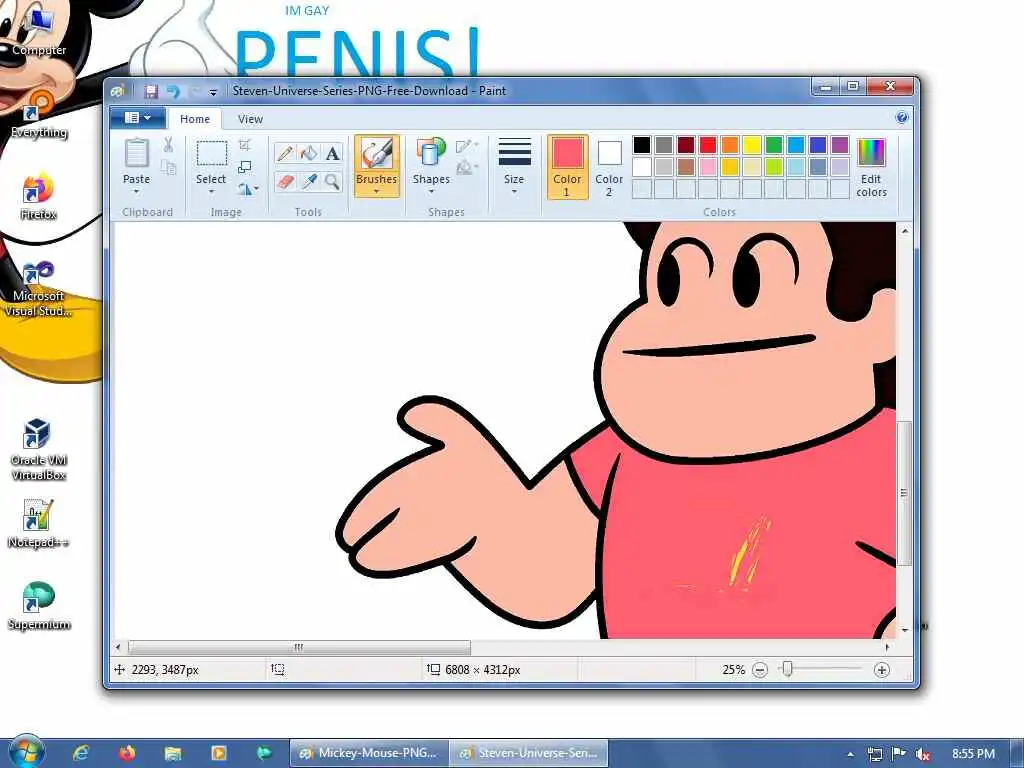The height and width of the screenshot is (768, 1024).
Task: Open Internet Explorer from the taskbar
Action: click(81, 753)
